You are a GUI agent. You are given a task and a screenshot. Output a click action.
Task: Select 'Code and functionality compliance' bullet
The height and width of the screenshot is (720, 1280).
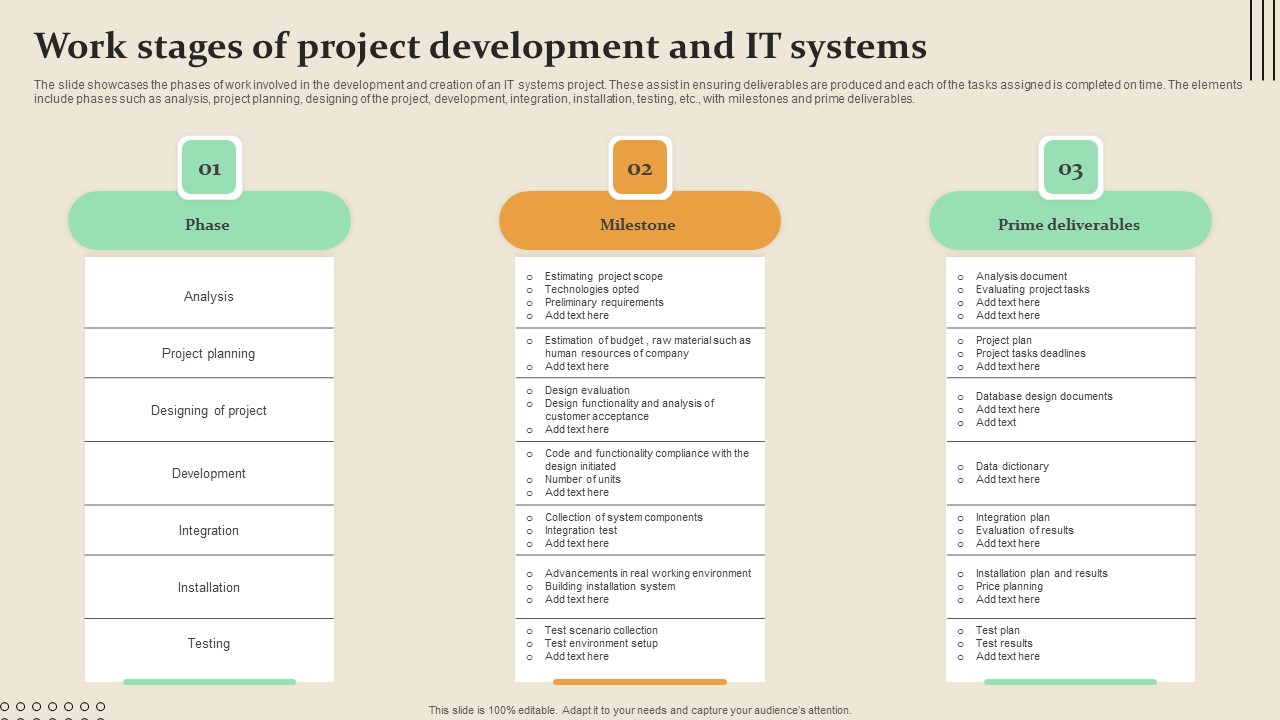click(647, 460)
